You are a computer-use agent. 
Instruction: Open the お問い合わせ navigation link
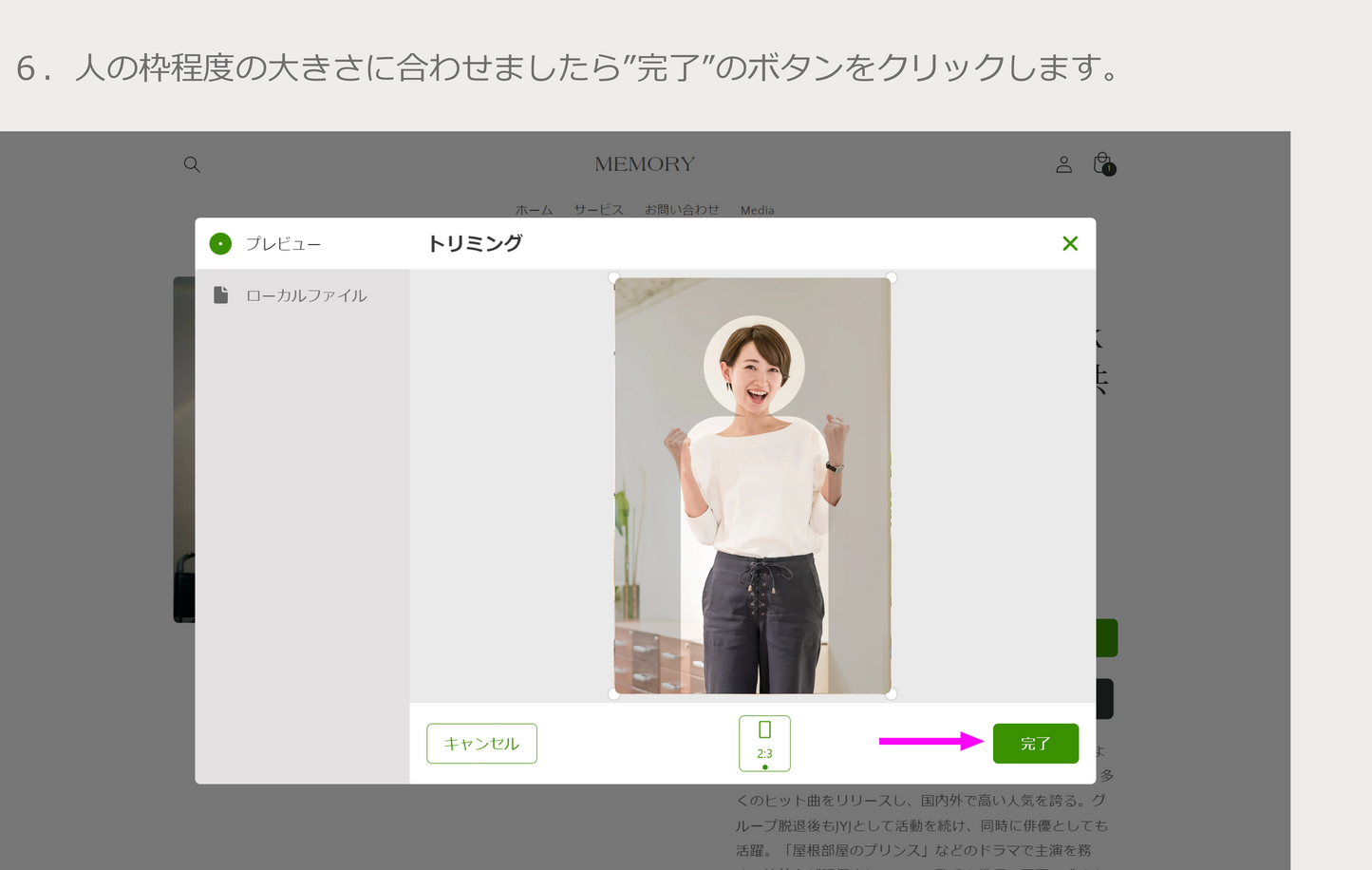682,210
